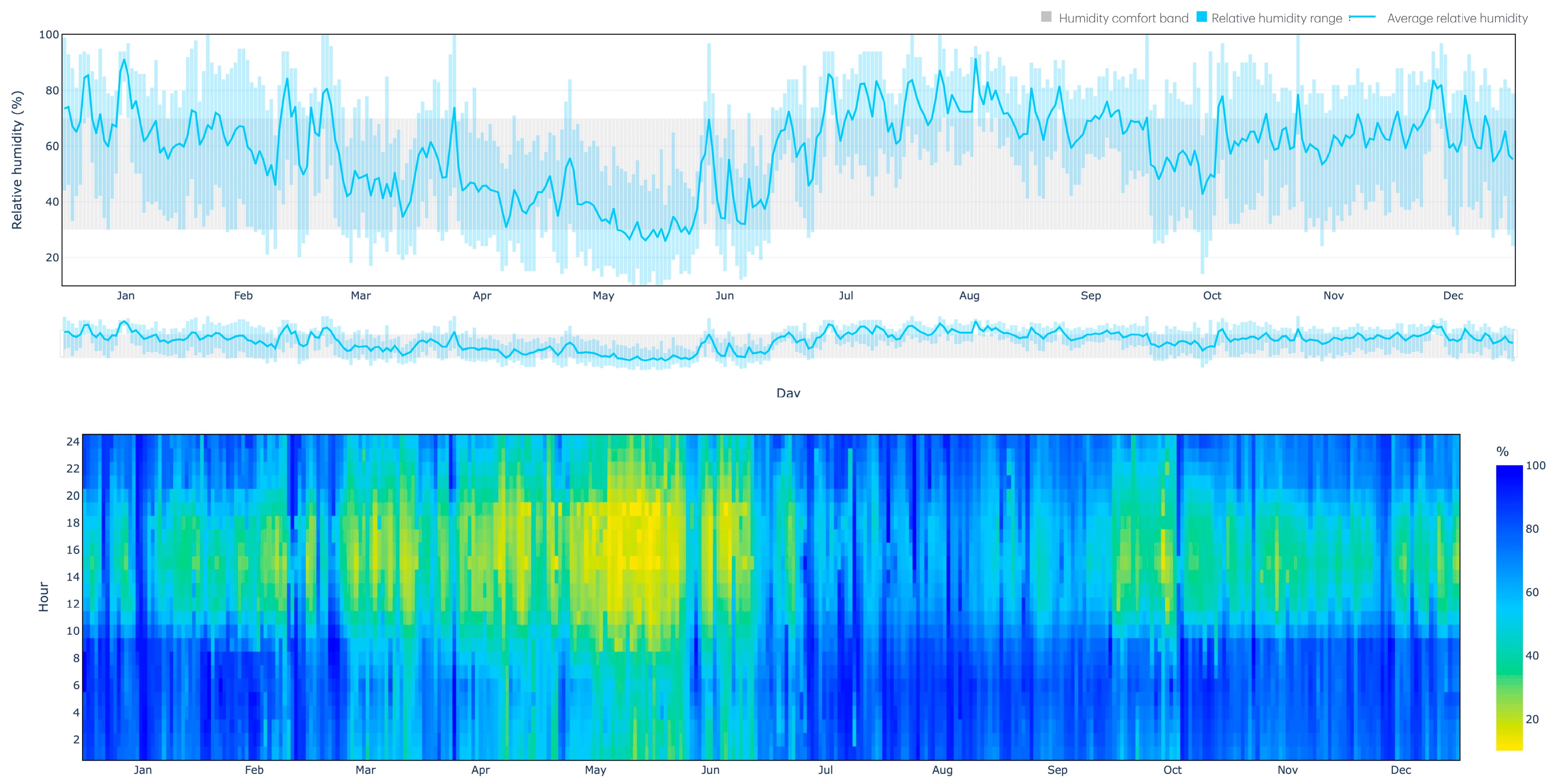Click the range slider's left edge handle
The image size is (1551, 784).
[62, 344]
